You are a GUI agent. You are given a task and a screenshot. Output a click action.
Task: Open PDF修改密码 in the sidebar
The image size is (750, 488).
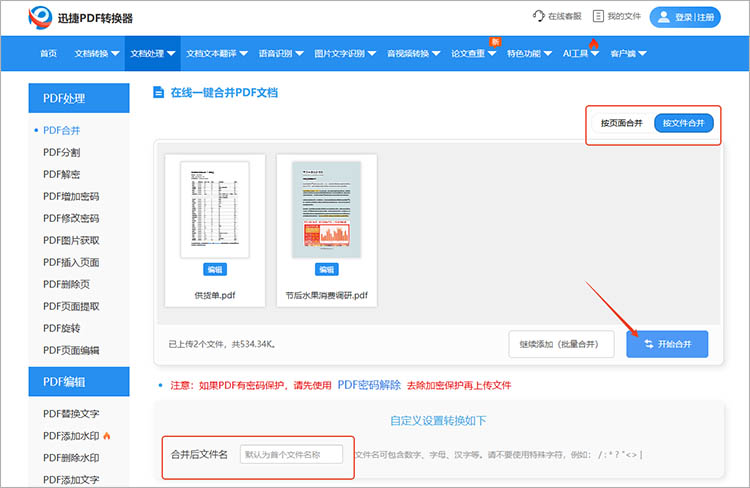click(x=71, y=218)
